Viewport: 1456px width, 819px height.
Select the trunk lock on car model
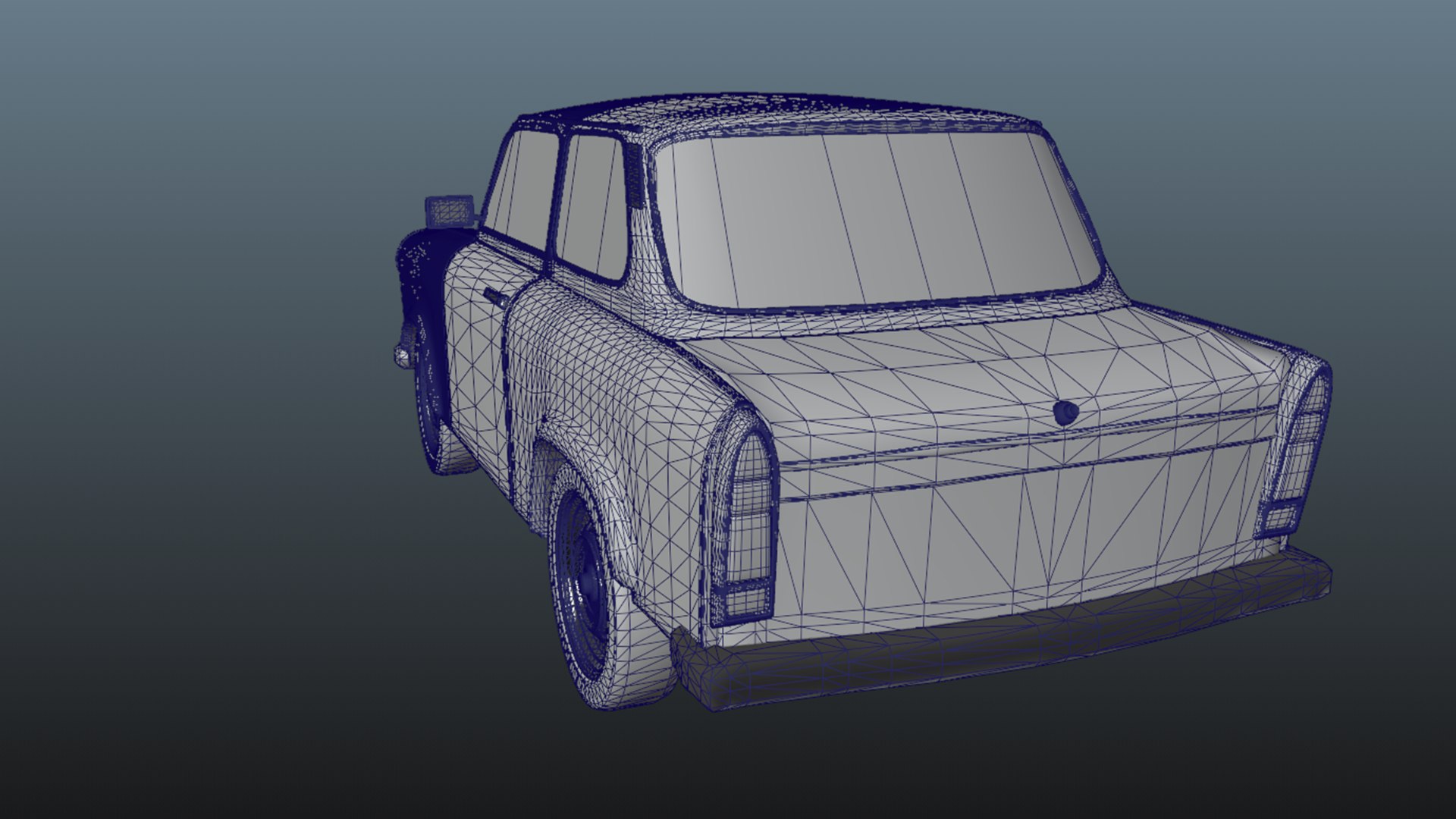1066,413
